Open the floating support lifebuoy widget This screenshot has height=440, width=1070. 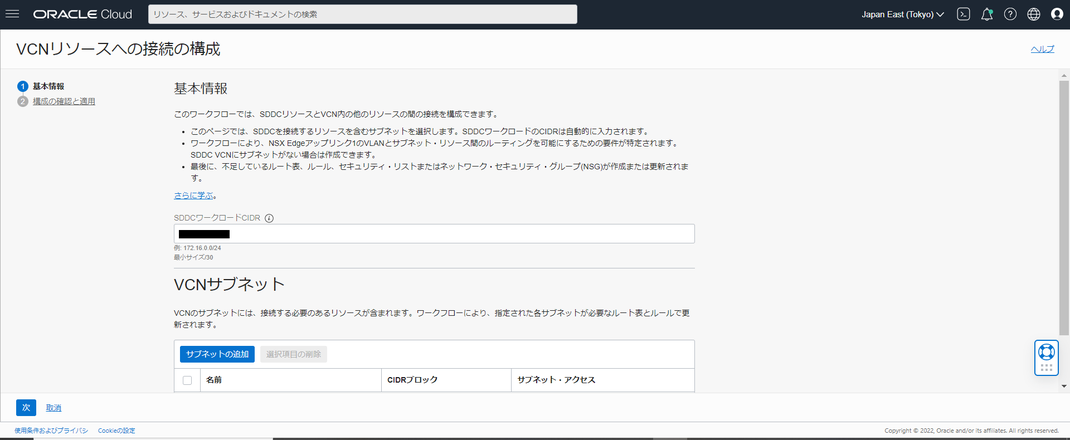tap(1045, 357)
